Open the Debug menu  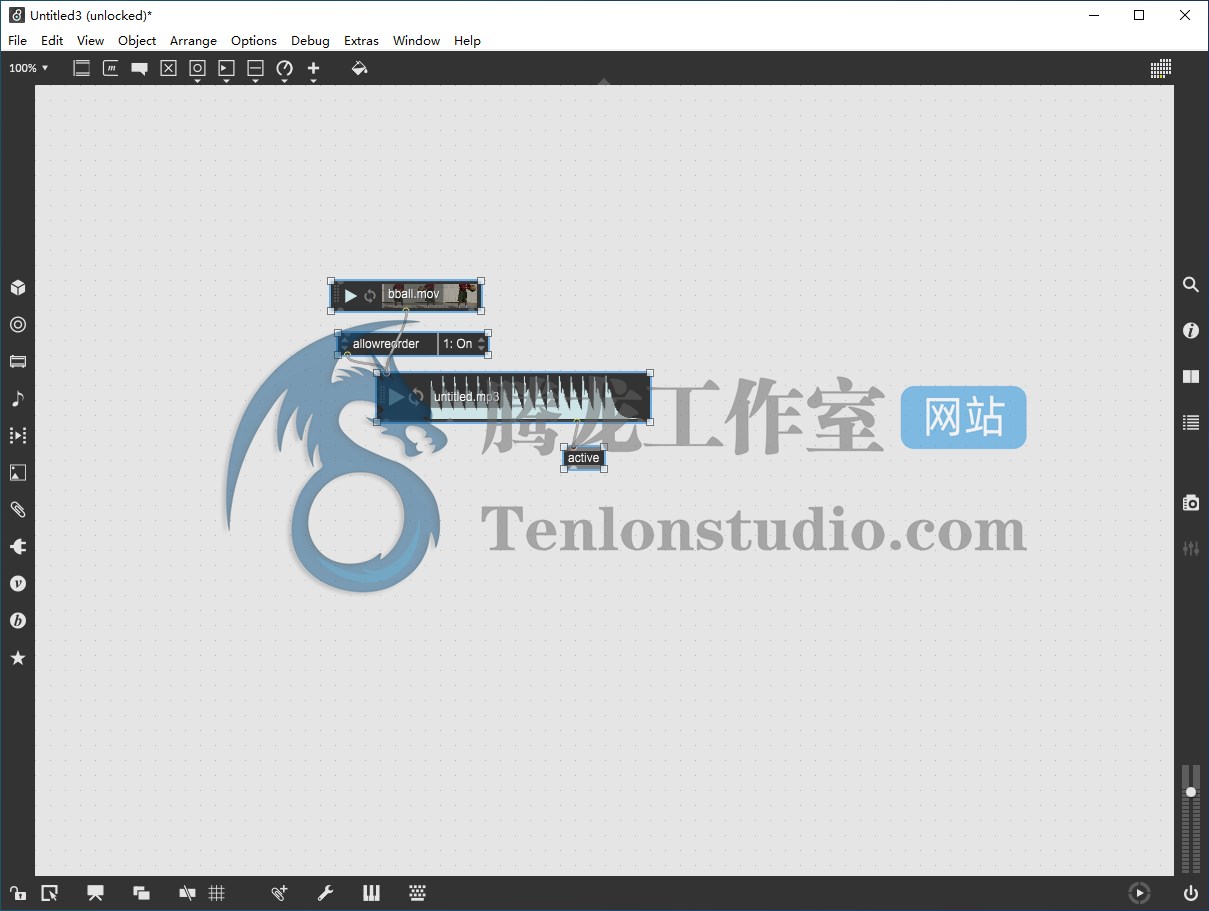click(310, 41)
